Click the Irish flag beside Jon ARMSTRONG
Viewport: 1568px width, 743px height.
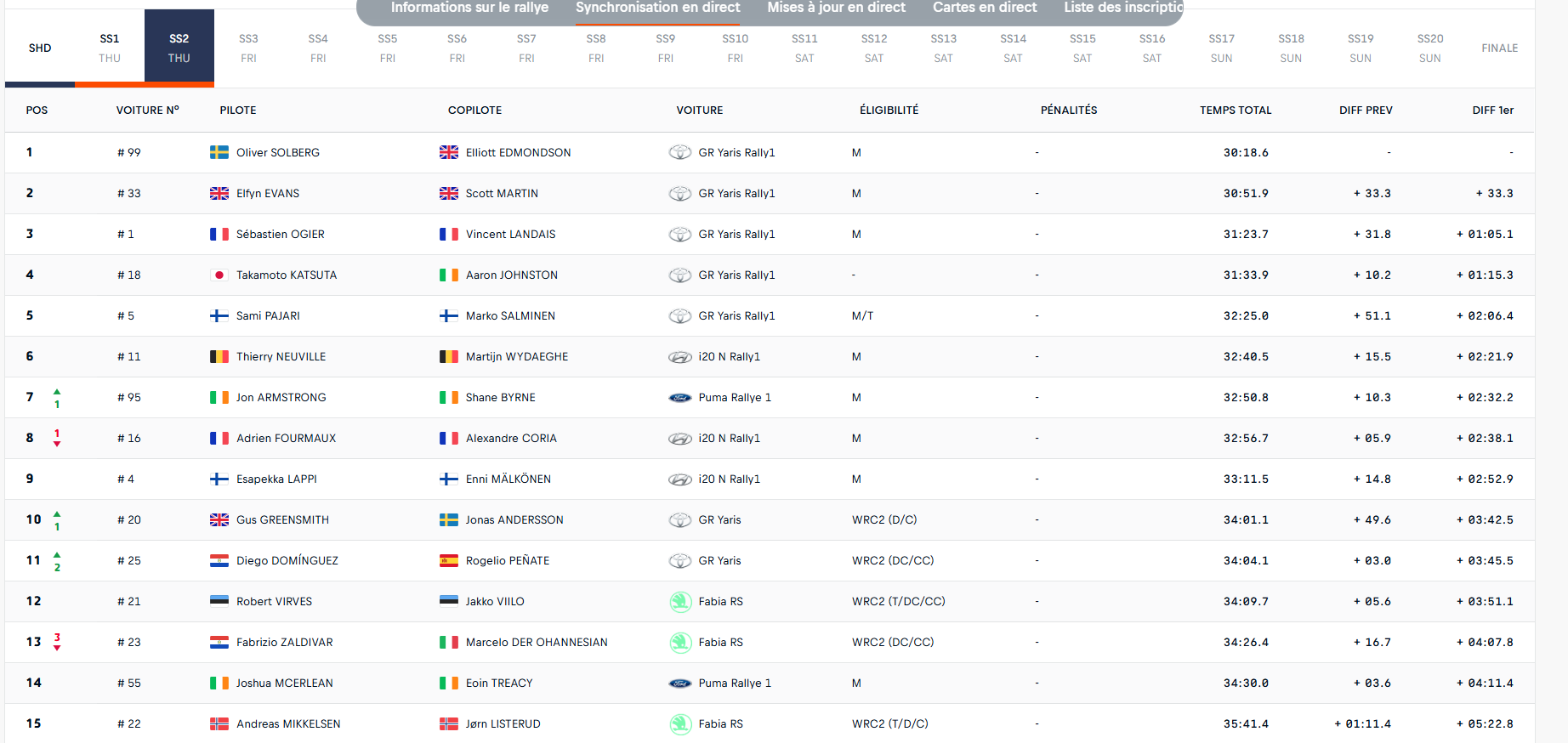click(x=219, y=397)
